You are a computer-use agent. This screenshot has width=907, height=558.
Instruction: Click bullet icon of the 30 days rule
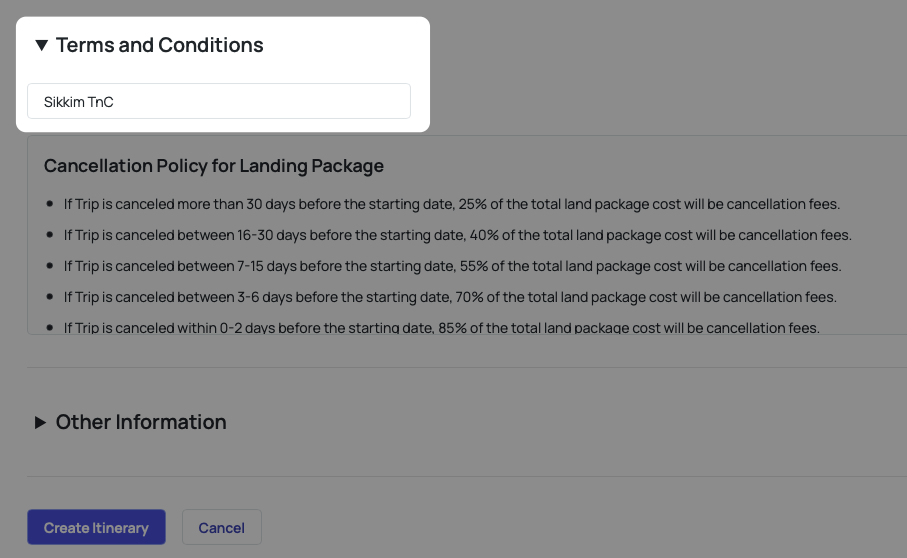pos(50,204)
